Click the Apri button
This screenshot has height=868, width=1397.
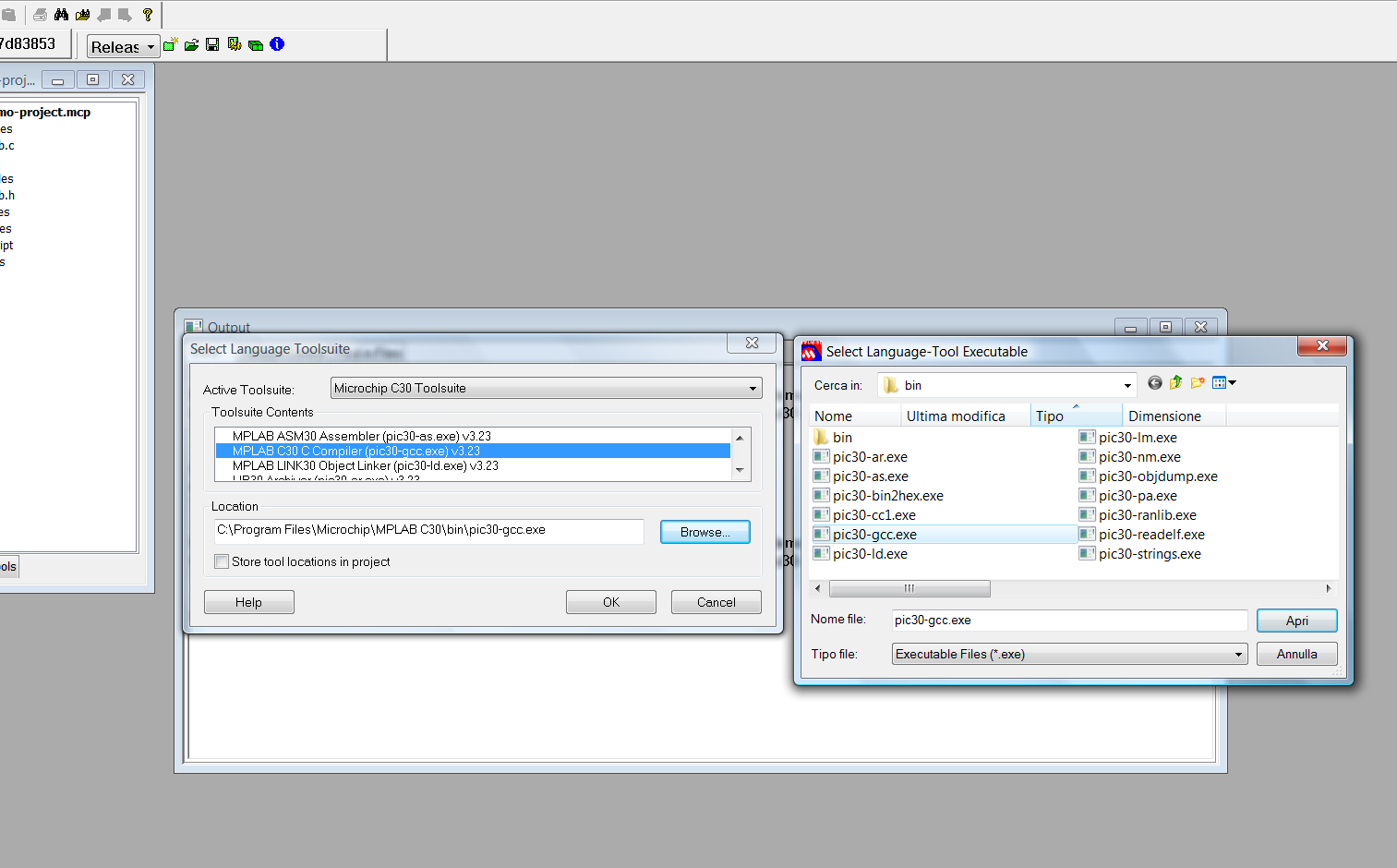[x=1297, y=621]
